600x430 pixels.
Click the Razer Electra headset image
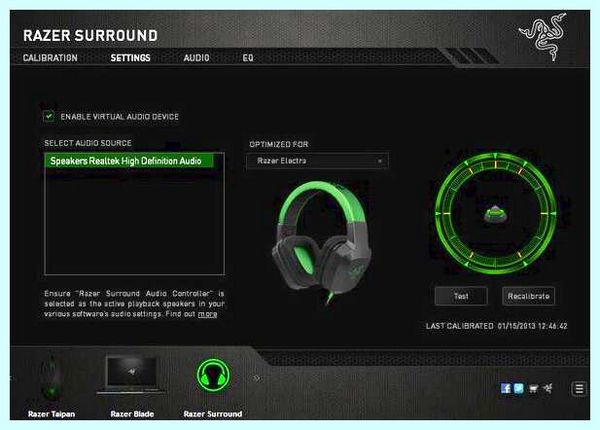pyautogui.click(x=321, y=242)
